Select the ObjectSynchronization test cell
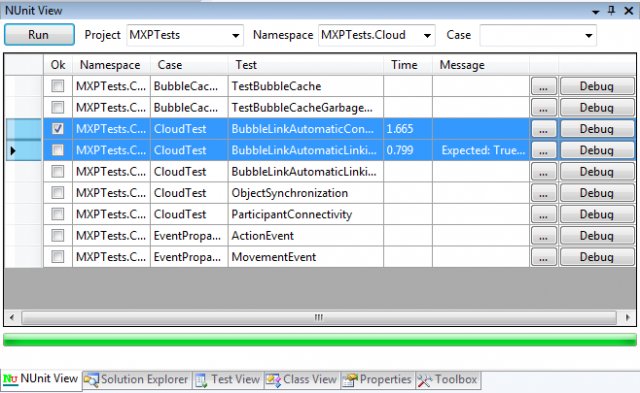The height and width of the screenshot is (393, 640). pyautogui.click(x=306, y=193)
